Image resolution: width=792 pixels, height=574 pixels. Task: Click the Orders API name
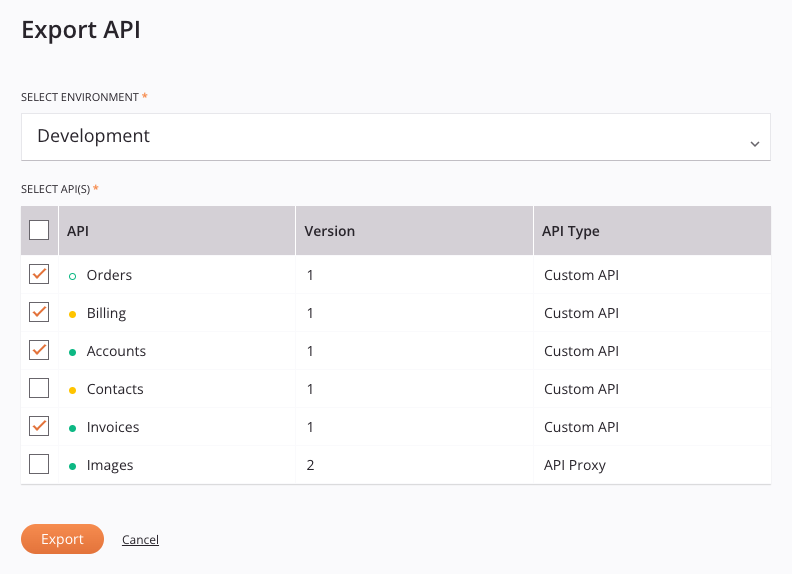(109, 275)
